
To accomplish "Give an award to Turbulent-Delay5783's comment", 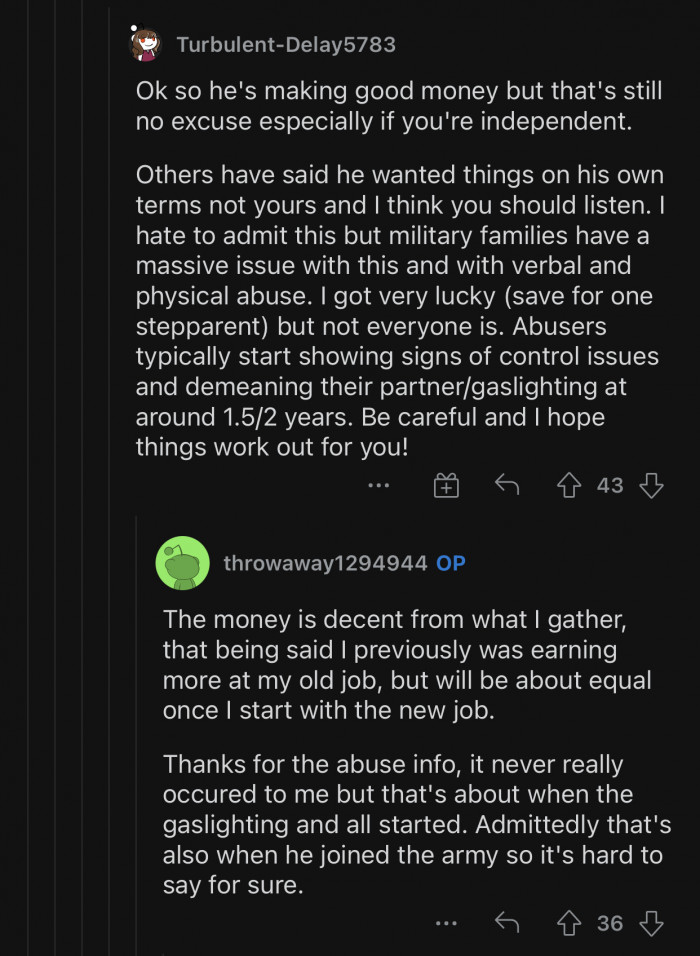I will coord(446,486).
